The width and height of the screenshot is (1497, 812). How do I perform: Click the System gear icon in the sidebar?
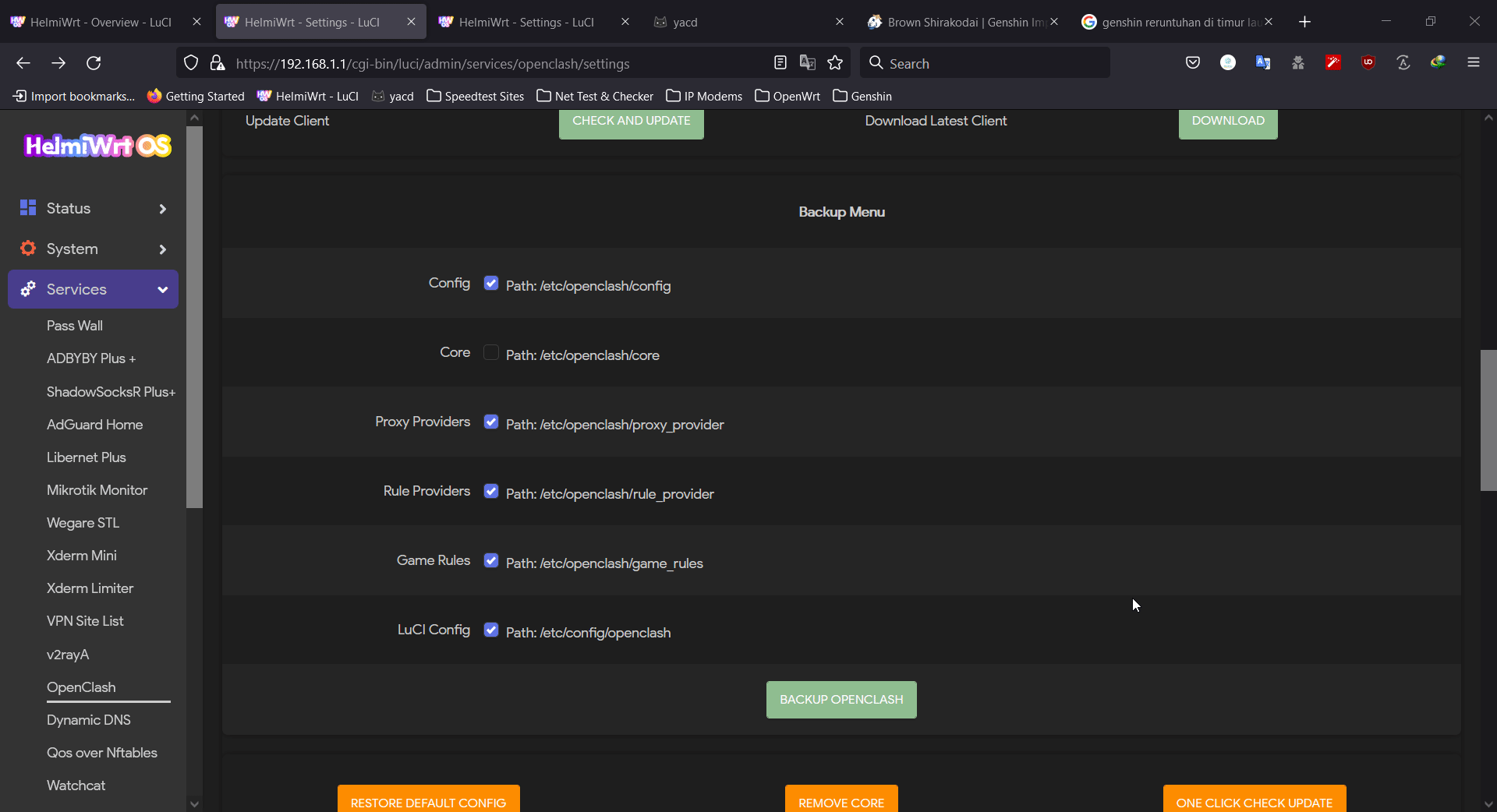(x=28, y=249)
